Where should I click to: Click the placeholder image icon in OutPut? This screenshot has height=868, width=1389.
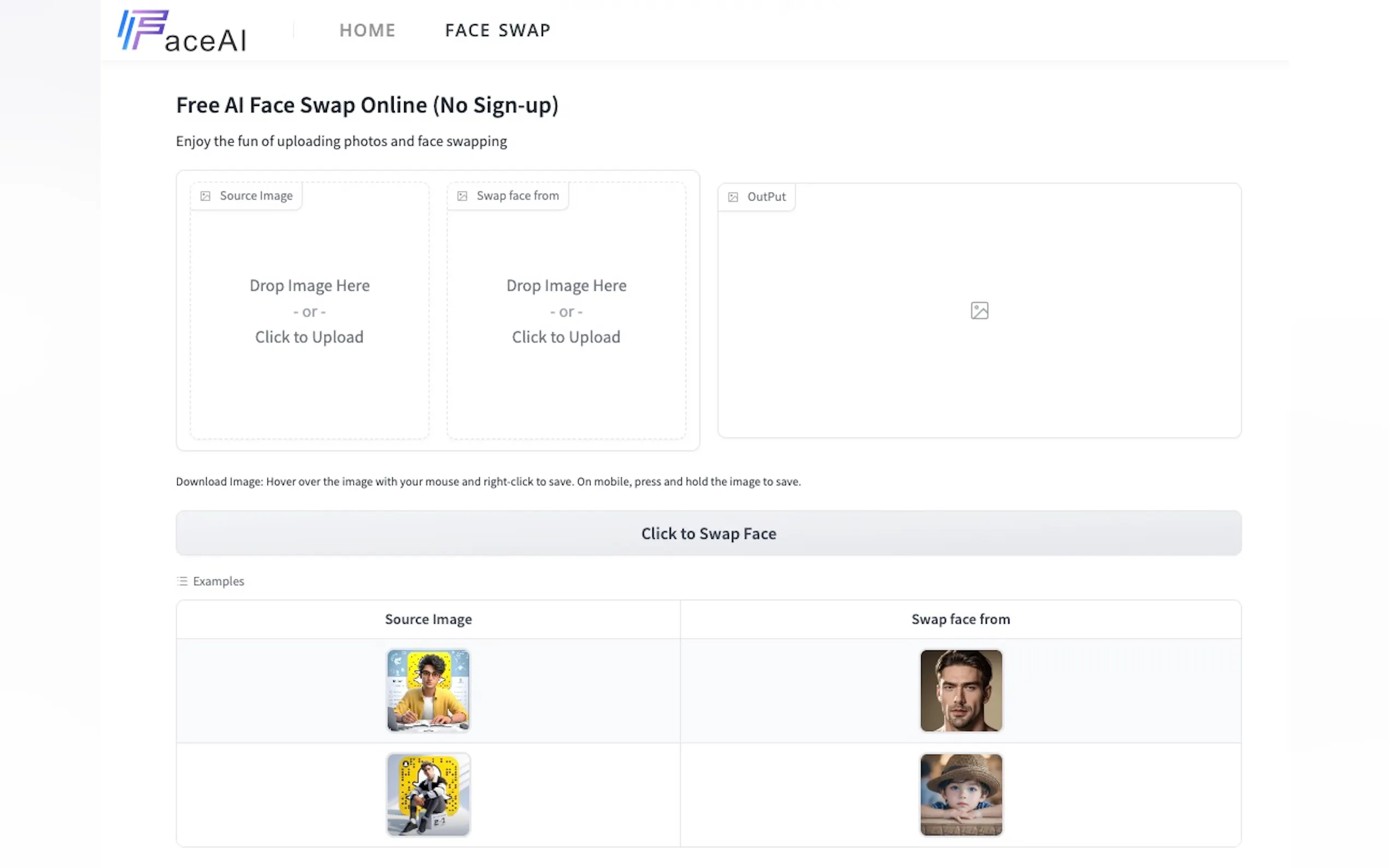(979, 310)
